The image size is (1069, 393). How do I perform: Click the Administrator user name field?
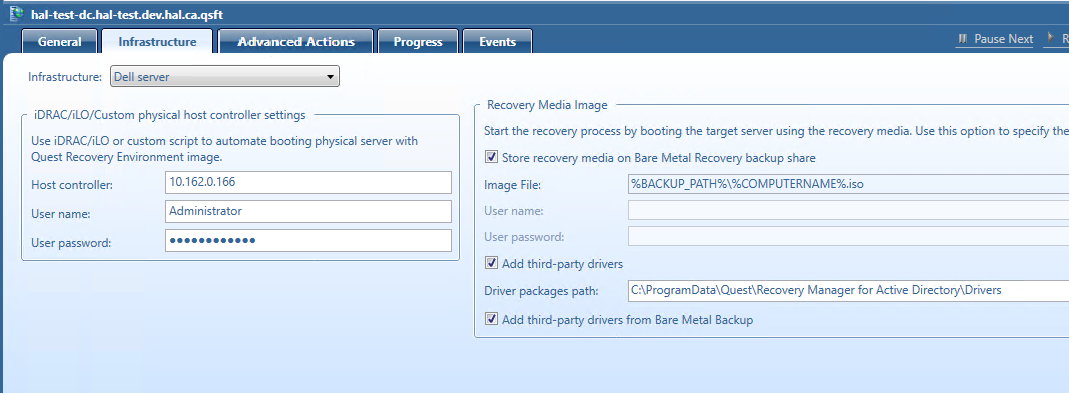click(308, 211)
